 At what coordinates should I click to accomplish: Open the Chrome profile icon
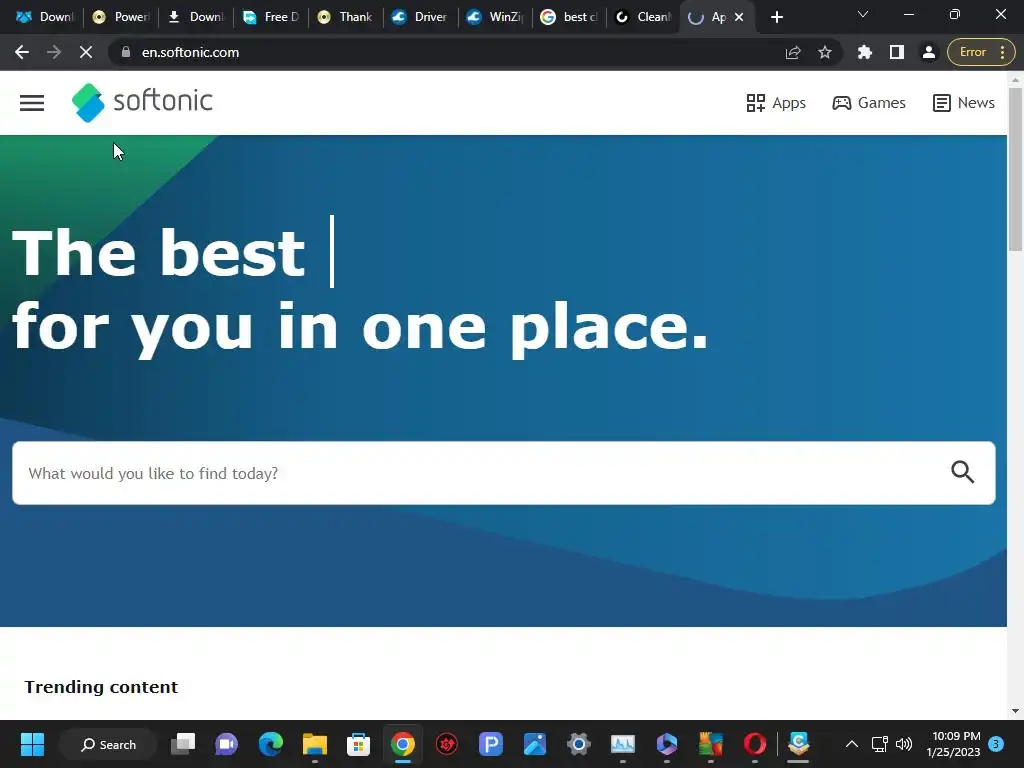point(929,52)
